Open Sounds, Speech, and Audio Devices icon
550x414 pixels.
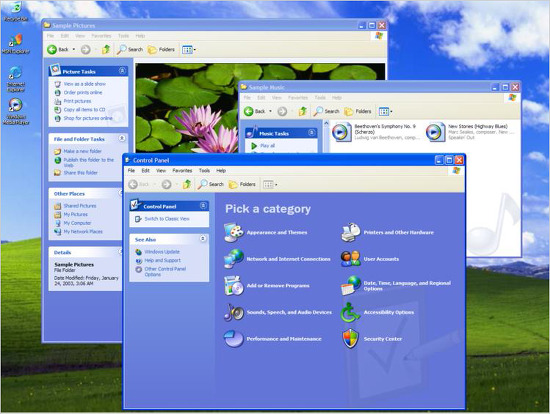(234, 312)
